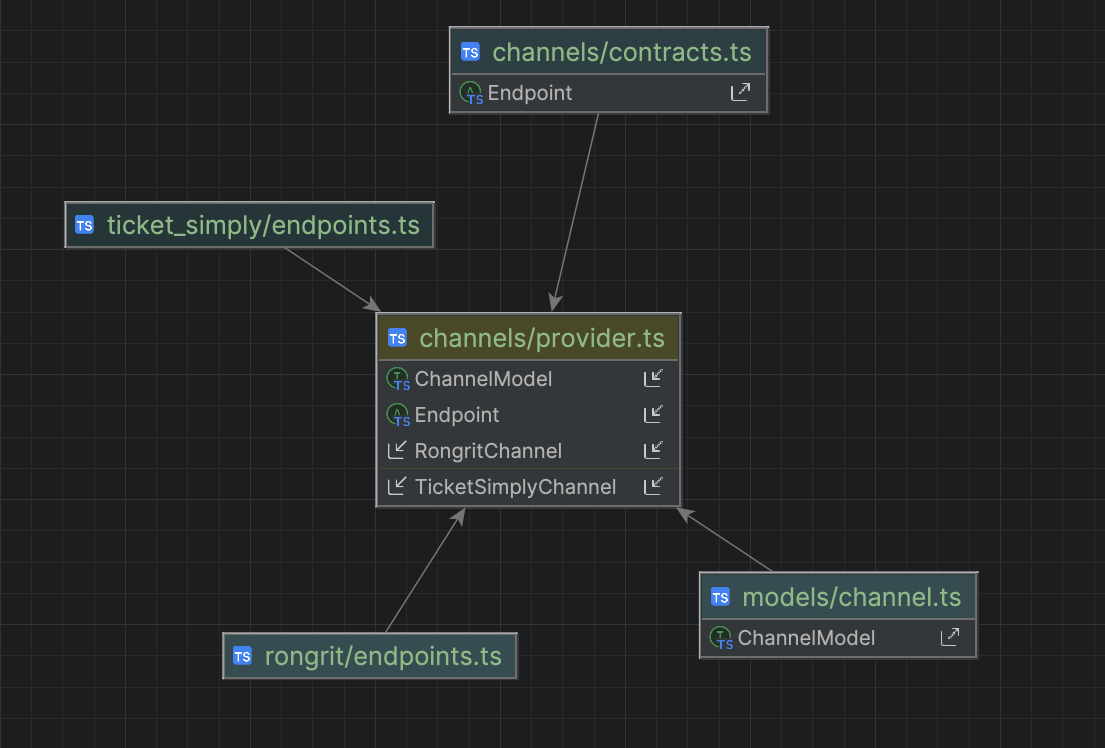The height and width of the screenshot is (748, 1105).
Task: Select the TicketSimplyChannel row in provider.ts
Action: (529, 487)
